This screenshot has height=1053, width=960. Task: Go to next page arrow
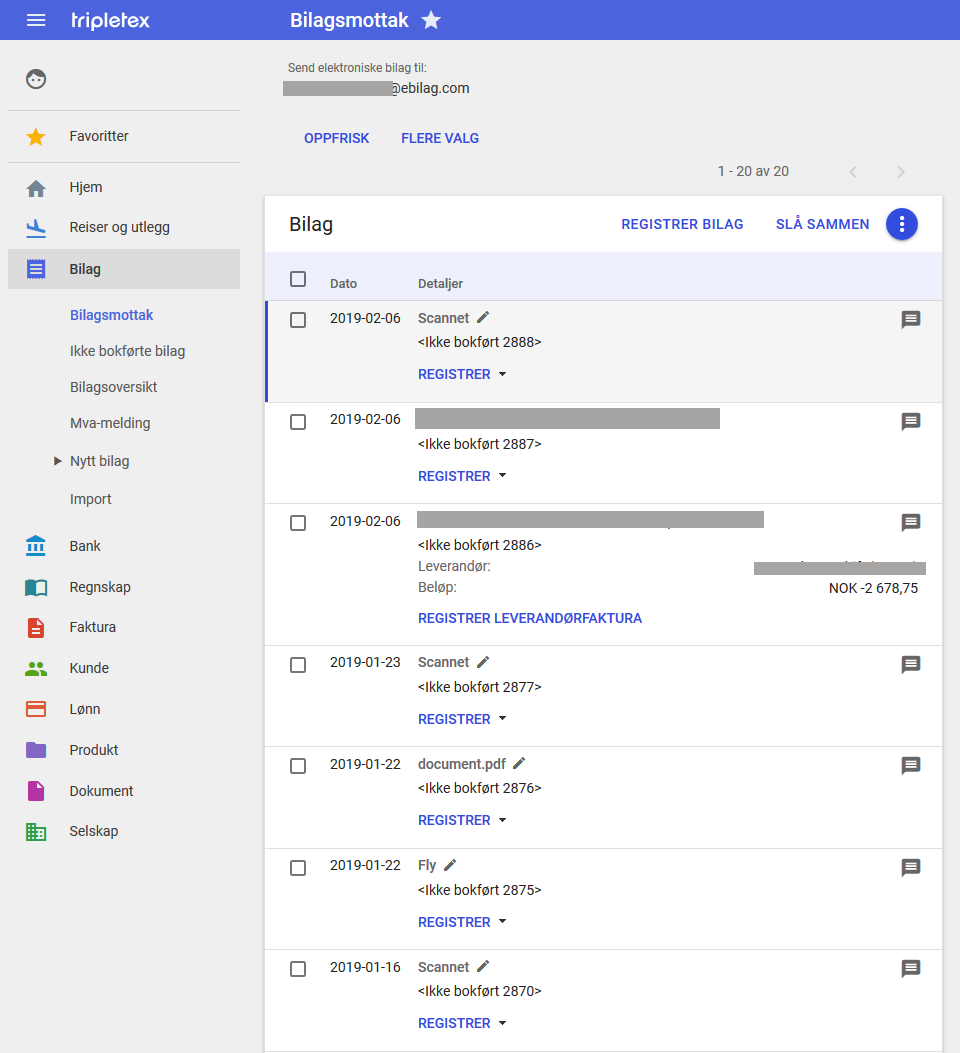pyautogui.click(x=900, y=172)
